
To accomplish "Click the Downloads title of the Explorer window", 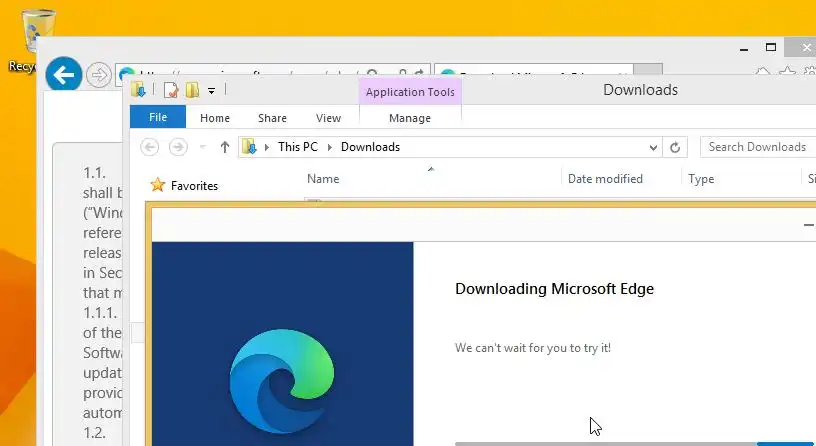I will 640,90.
